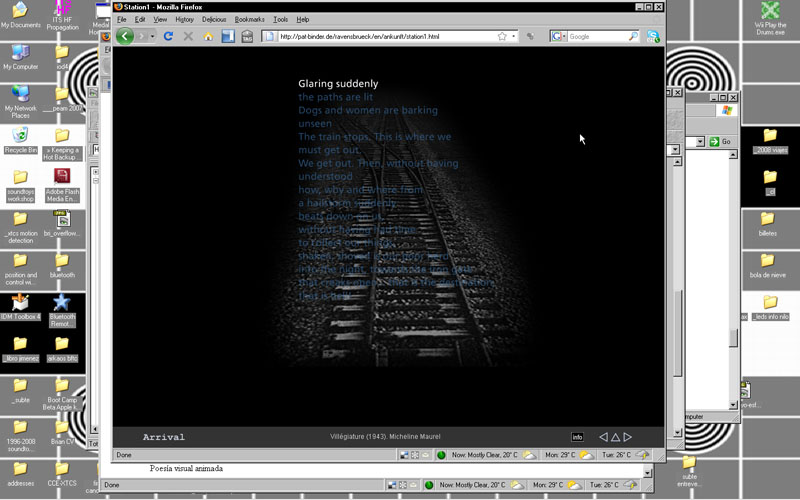Click the Skype icon in the toolbar

(x=653, y=36)
